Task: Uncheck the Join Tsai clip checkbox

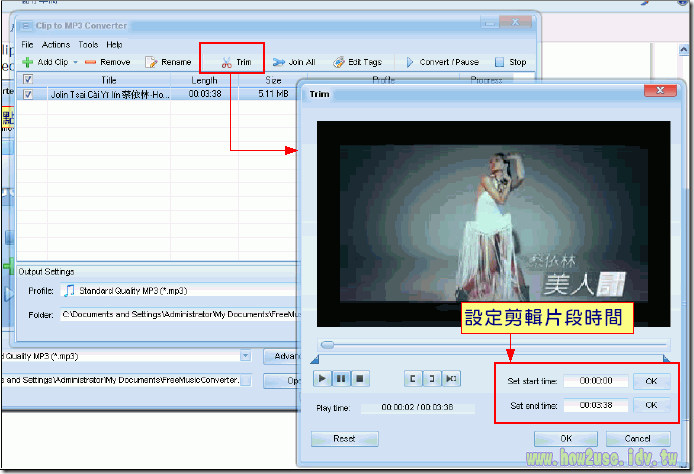Action: pyautogui.click(x=28, y=94)
